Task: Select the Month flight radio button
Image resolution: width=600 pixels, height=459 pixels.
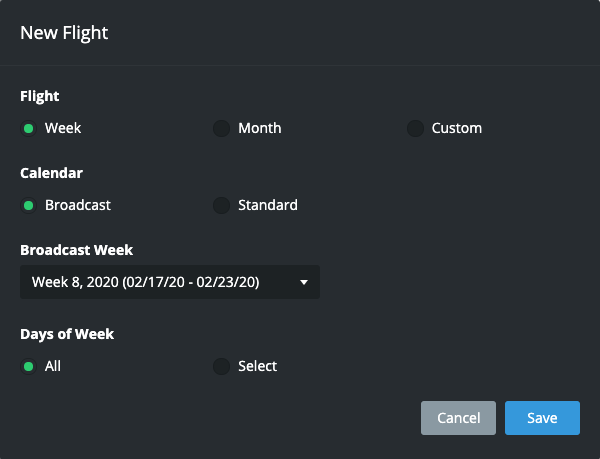Action: pos(221,129)
